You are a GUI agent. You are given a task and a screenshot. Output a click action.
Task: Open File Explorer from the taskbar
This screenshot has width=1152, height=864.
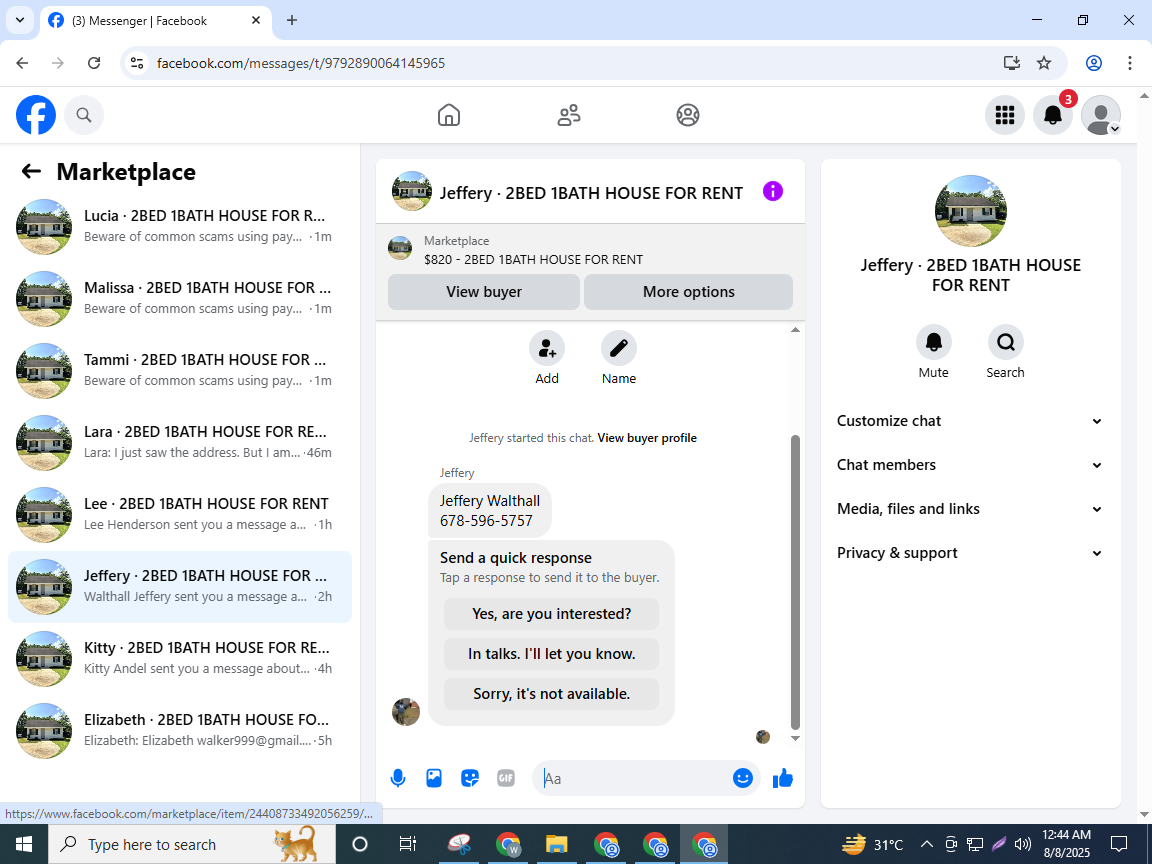click(556, 844)
